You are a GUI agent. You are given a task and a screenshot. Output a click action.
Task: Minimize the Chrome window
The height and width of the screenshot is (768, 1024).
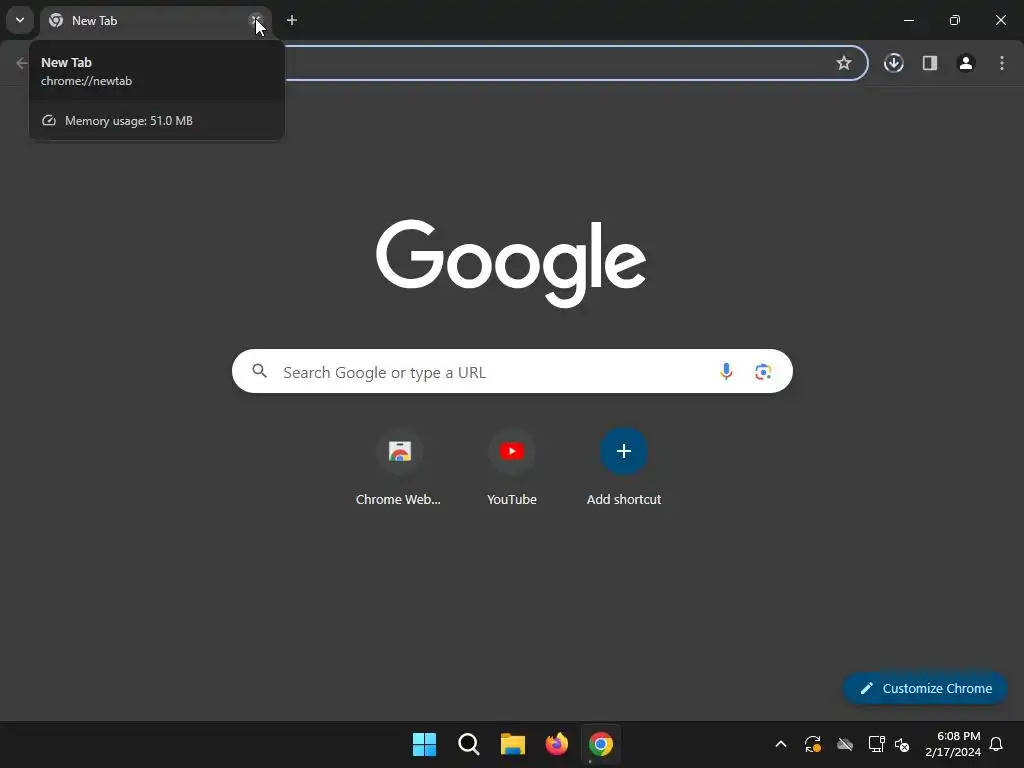pyautogui.click(x=908, y=20)
